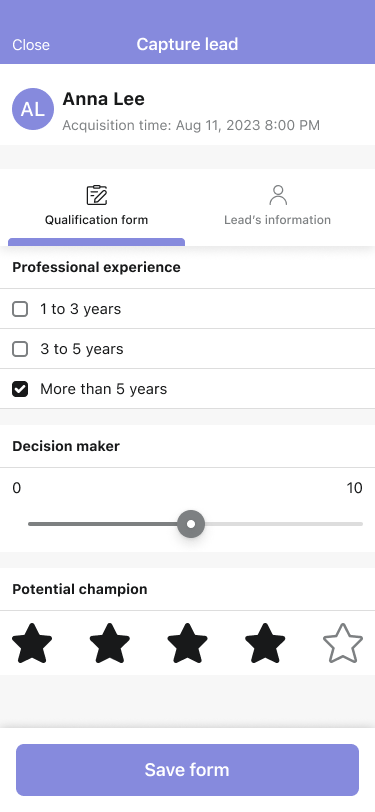Select the third star rating
375x812 pixels.
pyautogui.click(x=188, y=643)
